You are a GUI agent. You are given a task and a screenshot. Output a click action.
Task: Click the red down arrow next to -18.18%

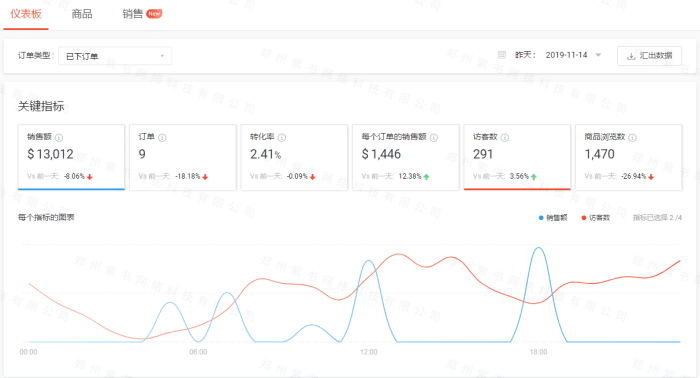[205, 177]
